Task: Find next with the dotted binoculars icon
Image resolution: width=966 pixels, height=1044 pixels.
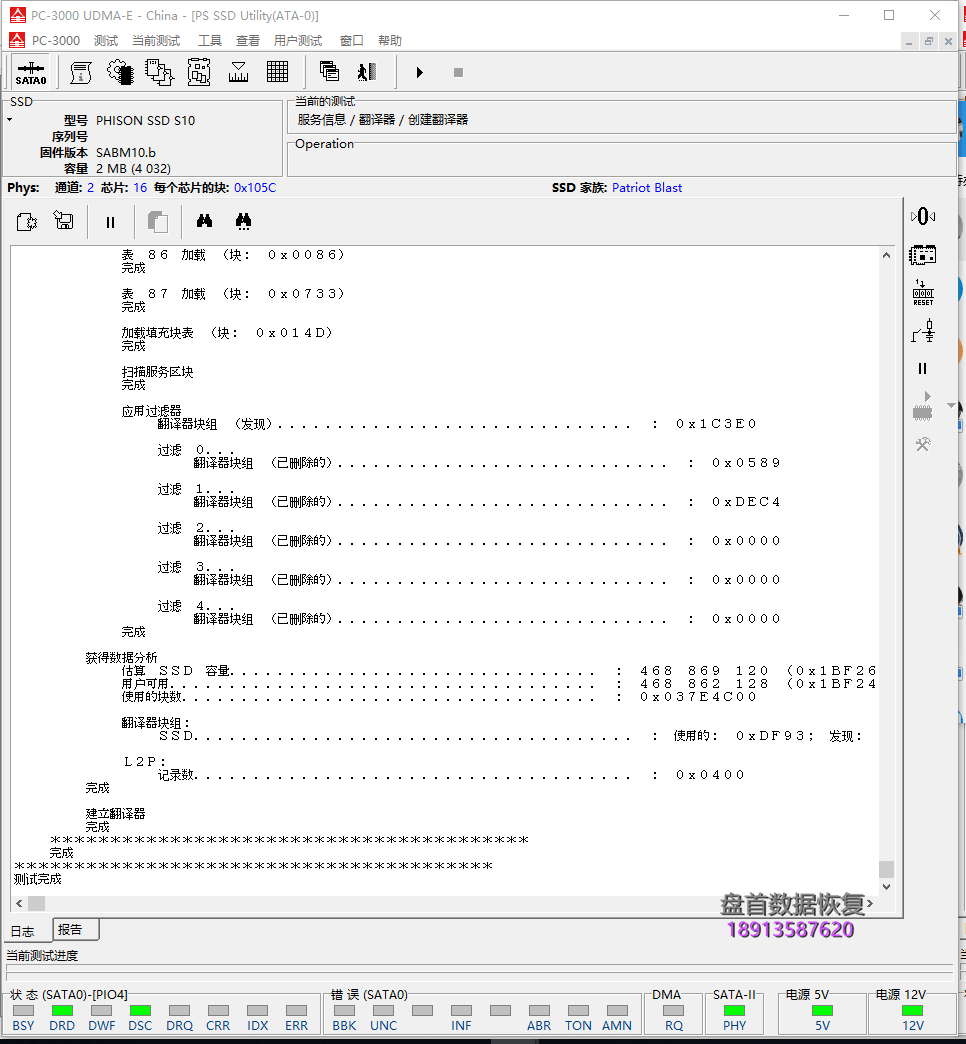Action: [244, 222]
